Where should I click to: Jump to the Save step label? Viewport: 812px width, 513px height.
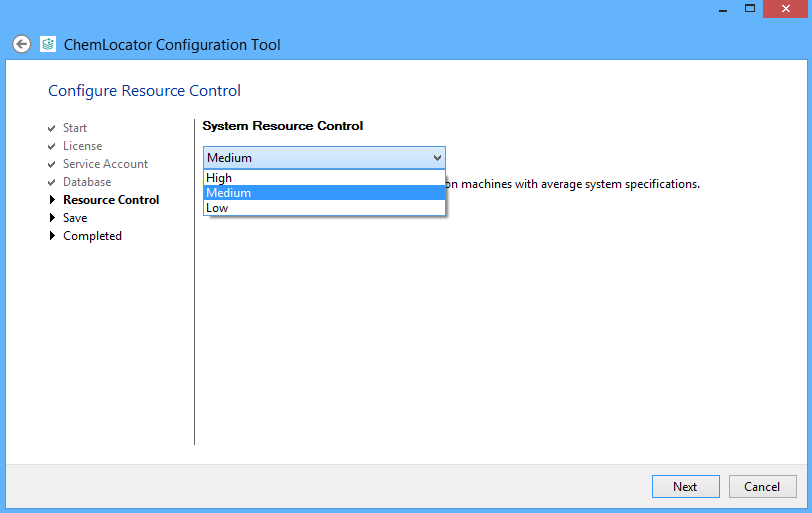pyautogui.click(x=75, y=218)
